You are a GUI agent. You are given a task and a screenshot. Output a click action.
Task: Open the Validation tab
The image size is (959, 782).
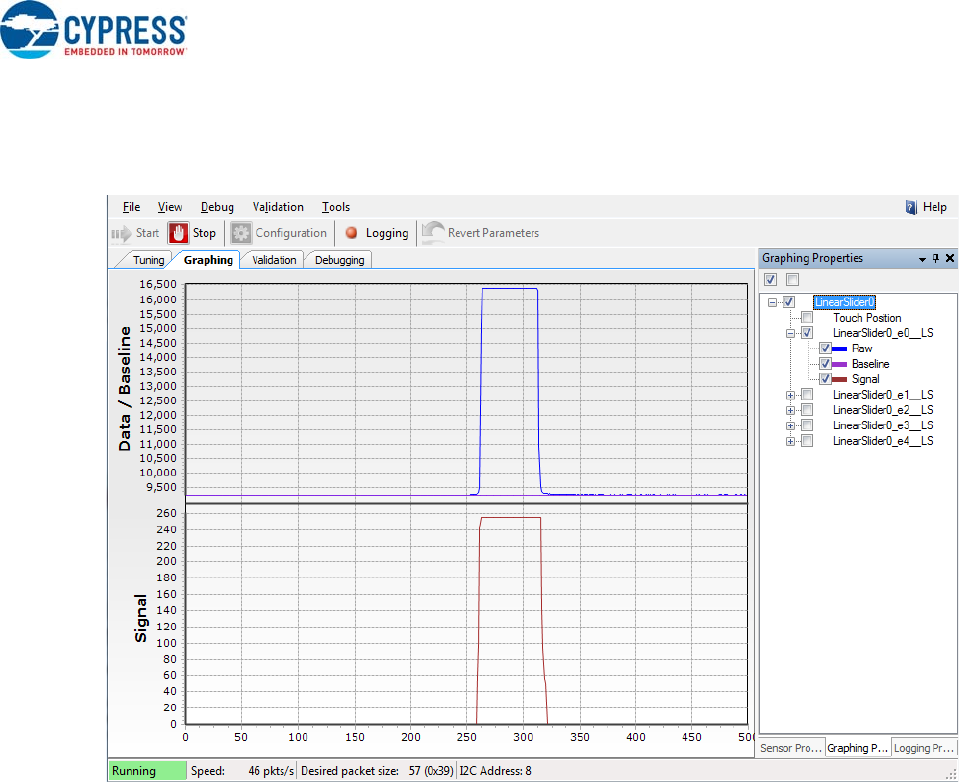[x=274, y=260]
